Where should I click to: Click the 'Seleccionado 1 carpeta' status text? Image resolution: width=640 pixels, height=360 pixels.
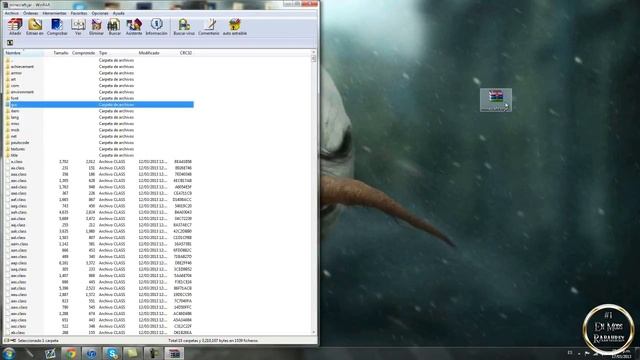[38, 340]
